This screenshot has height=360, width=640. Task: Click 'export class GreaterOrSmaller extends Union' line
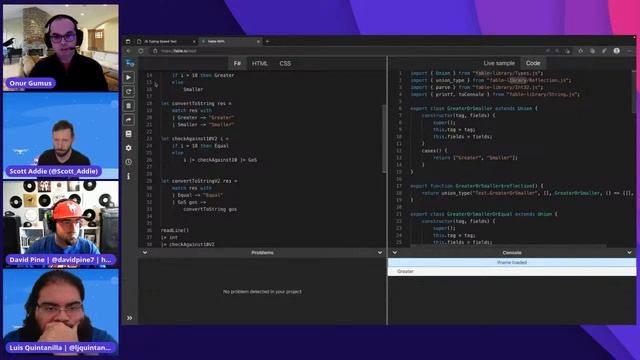474,109
